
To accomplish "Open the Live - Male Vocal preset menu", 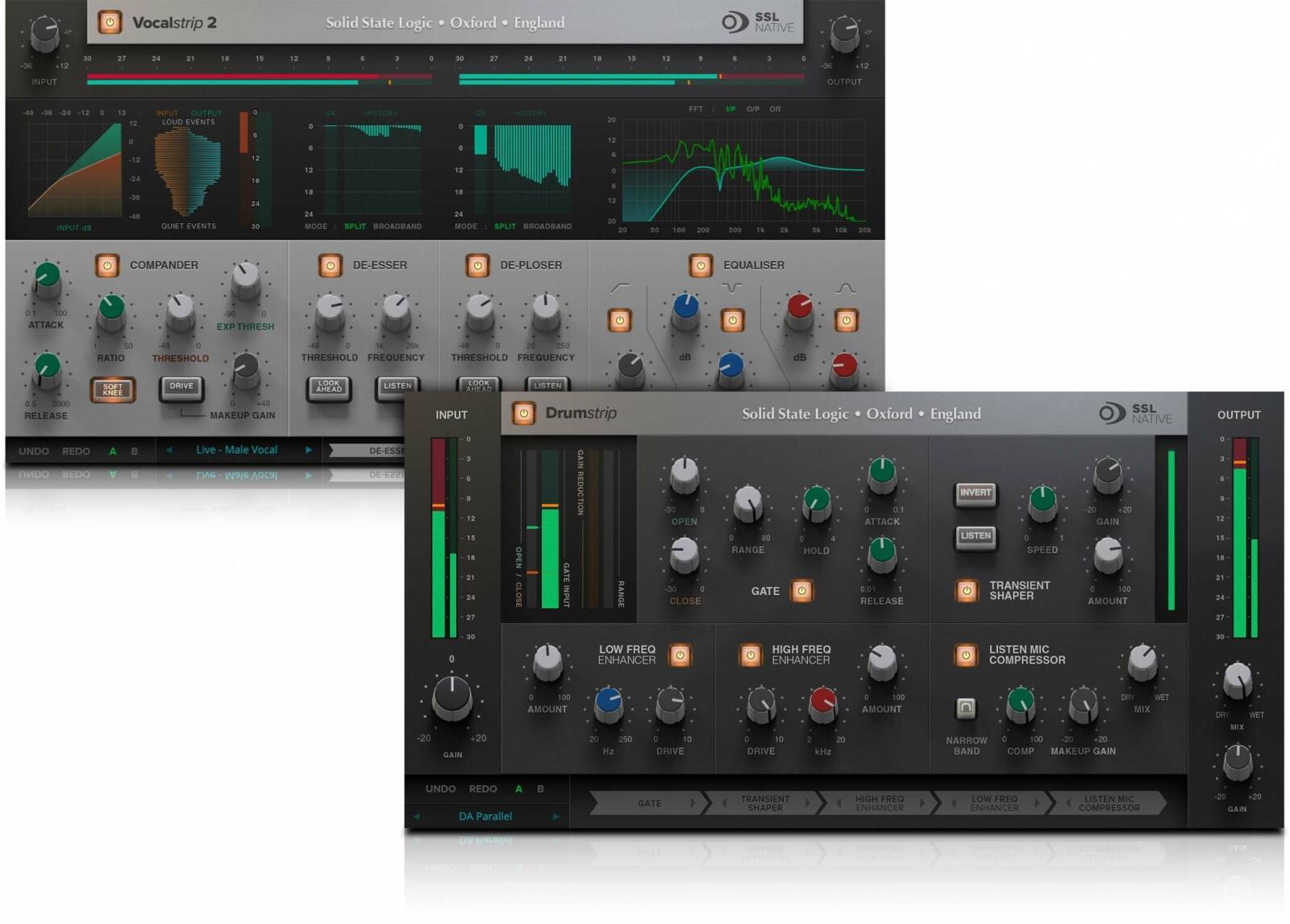I will [237, 450].
